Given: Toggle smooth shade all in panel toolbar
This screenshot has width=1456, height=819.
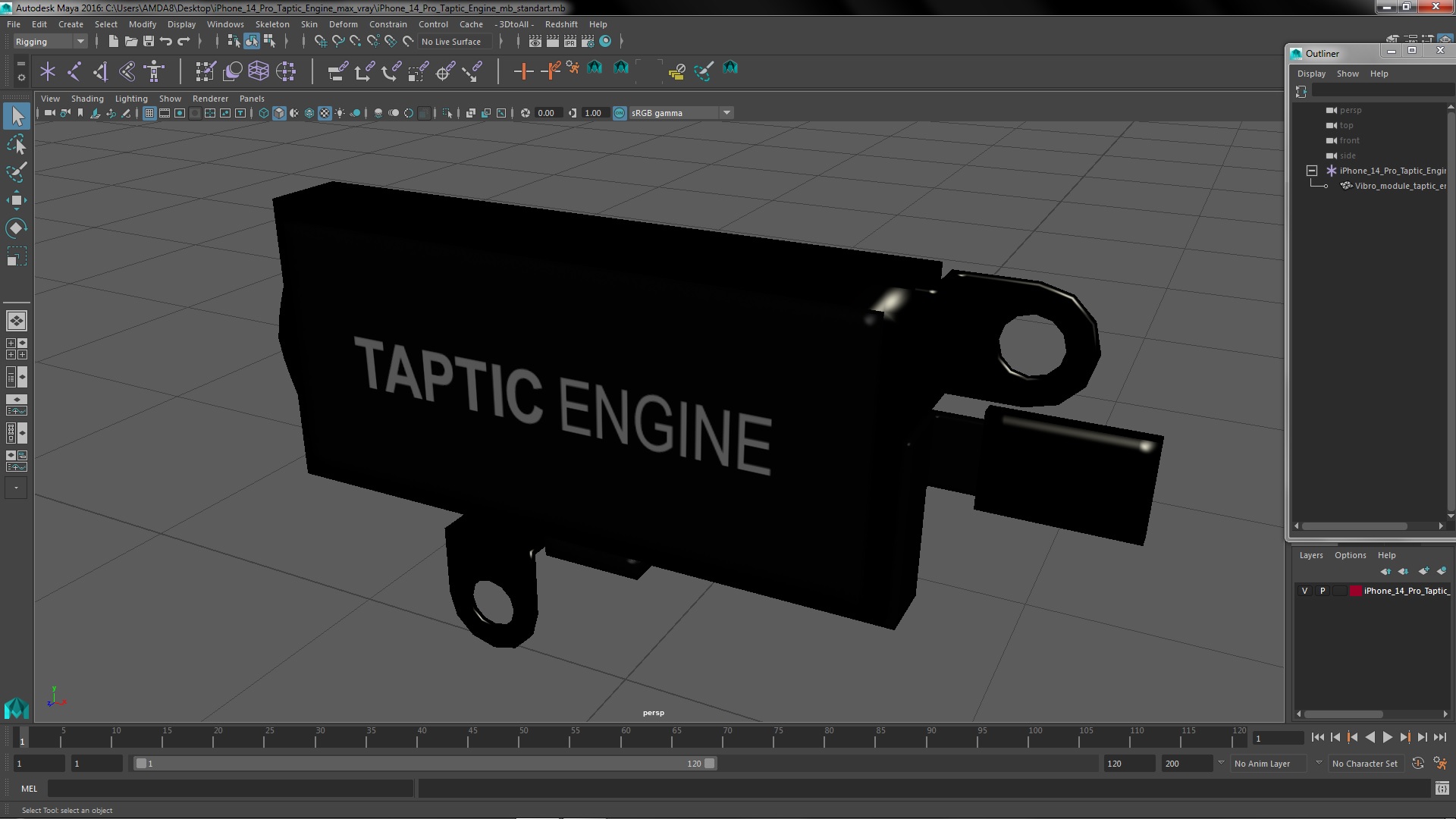Looking at the screenshot, I should click(x=279, y=113).
